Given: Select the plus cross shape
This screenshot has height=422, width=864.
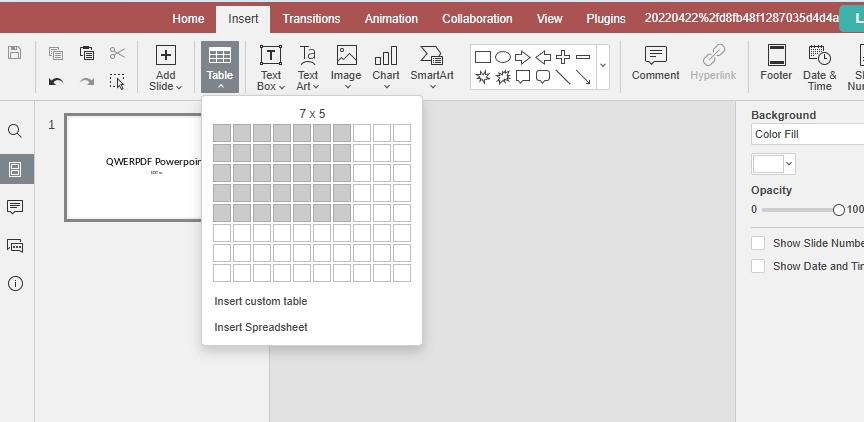Looking at the screenshot, I should point(563,57).
